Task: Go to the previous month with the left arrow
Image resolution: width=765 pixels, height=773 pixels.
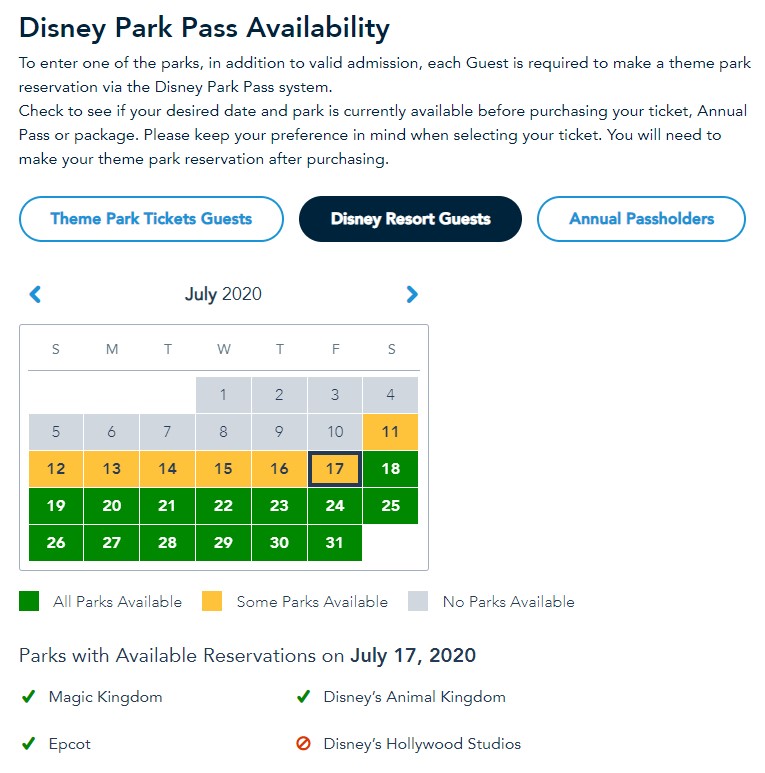Action: coord(35,294)
